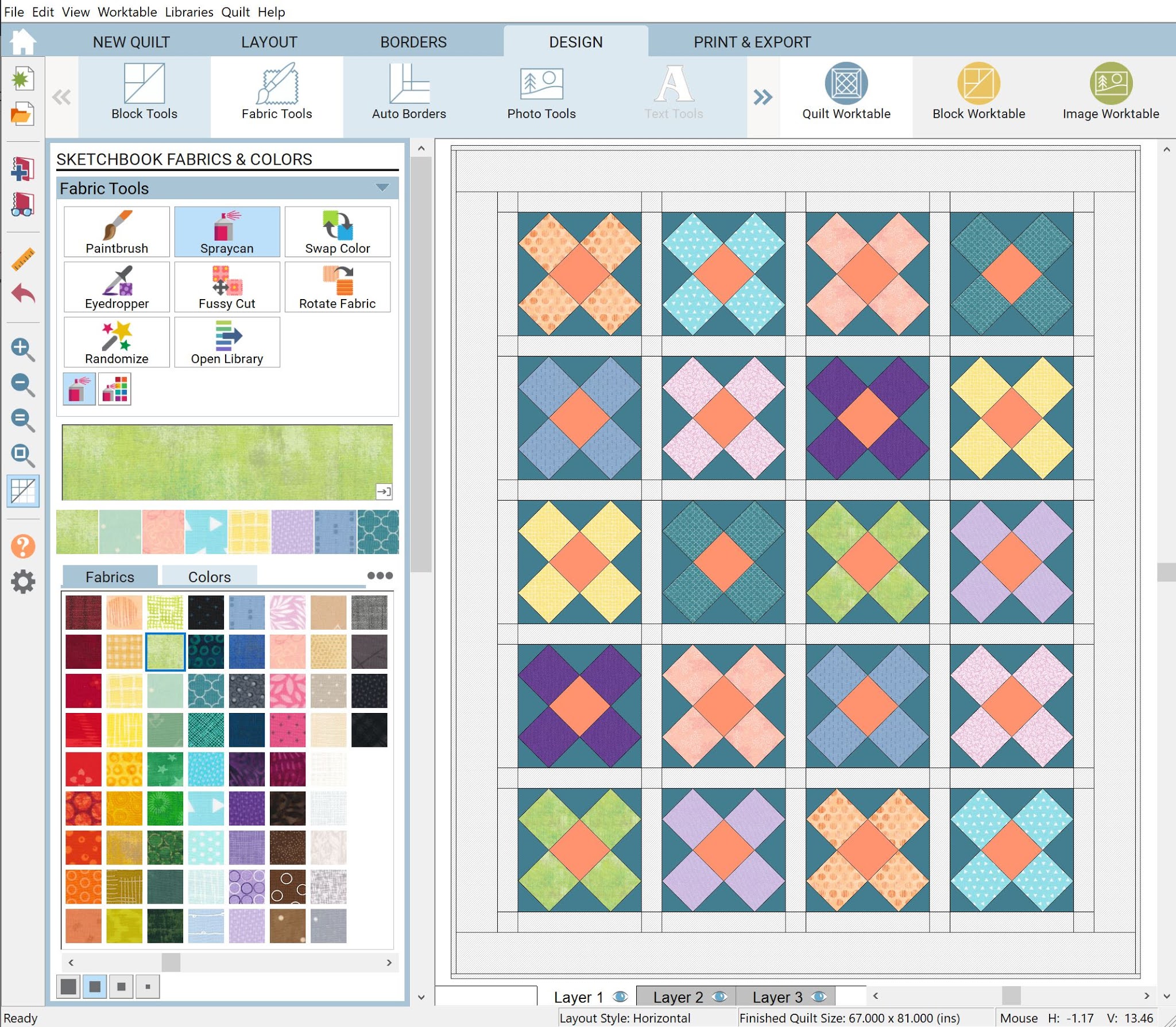Select the Paintbrush fabric tool
Screen dimensions: 1176x1027
(117, 231)
